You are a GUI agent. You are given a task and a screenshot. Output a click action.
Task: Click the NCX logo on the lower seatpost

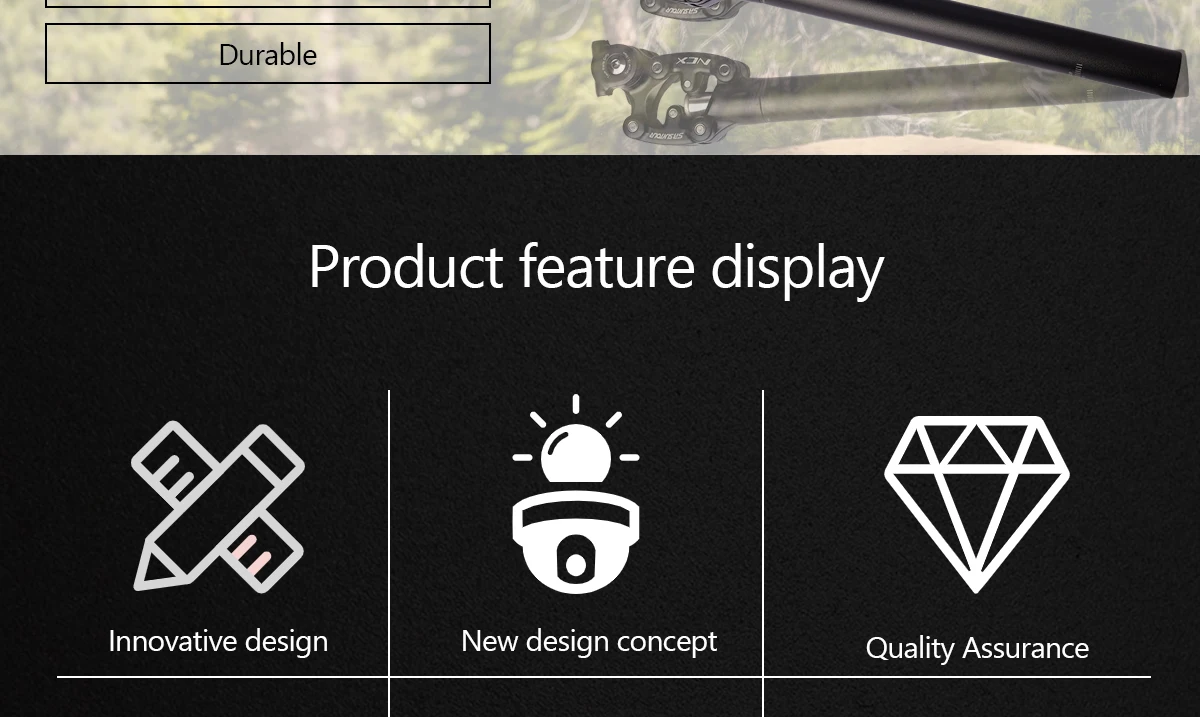click(x=690, y=61)
